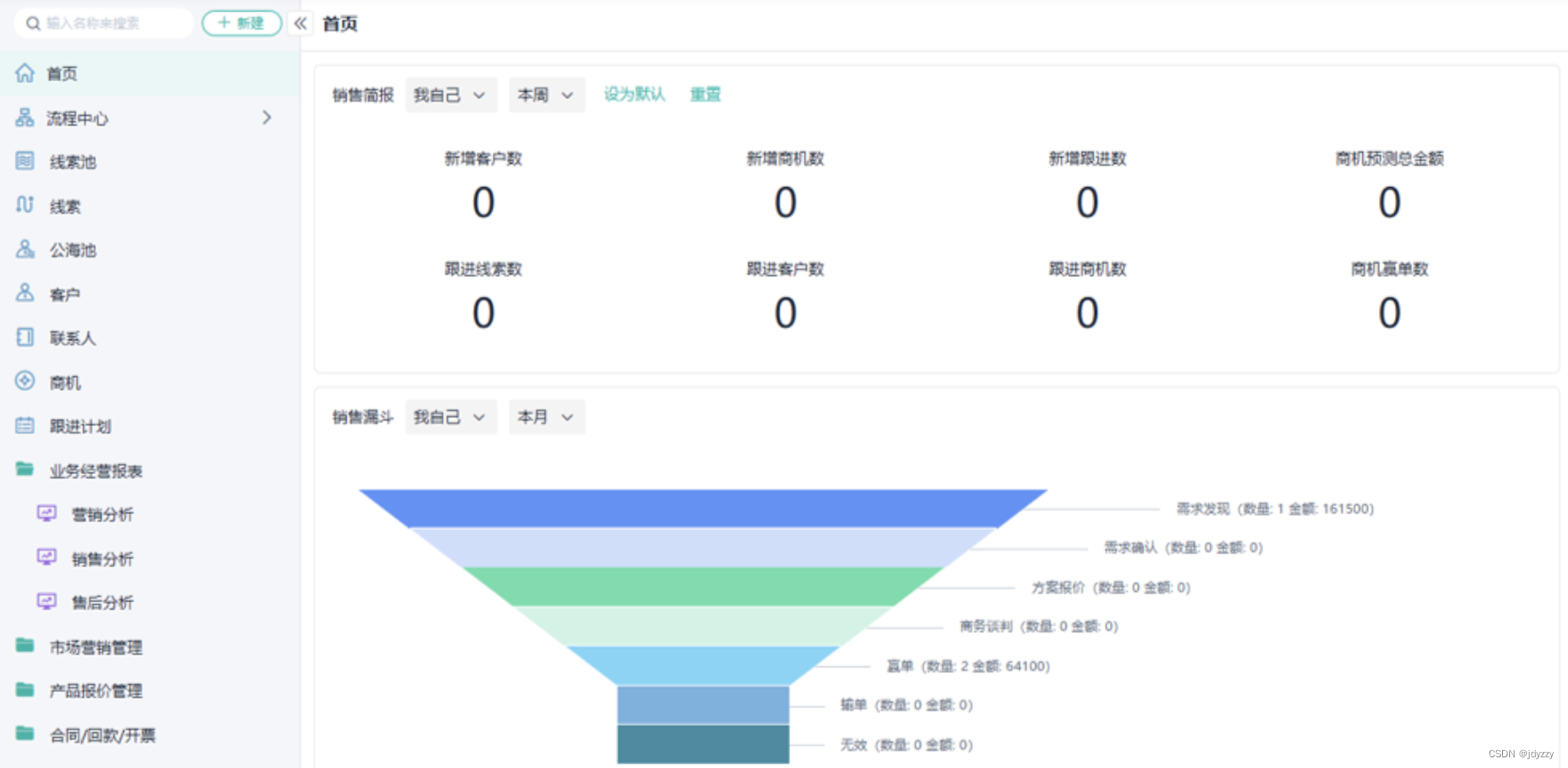Go to the 公海池 menu item
The height and width of the screenshot is (768, 1568).
pyautogui.click(x=150, y=249)
